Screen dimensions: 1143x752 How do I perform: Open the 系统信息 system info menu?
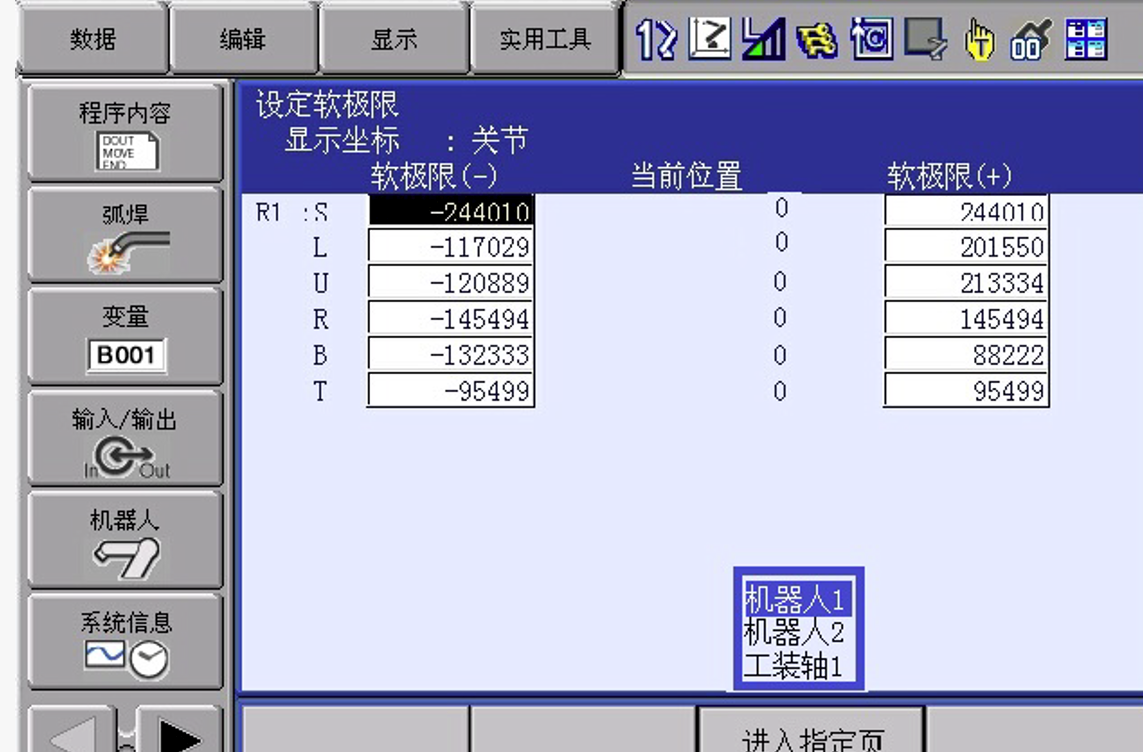[x=125, y=643]
